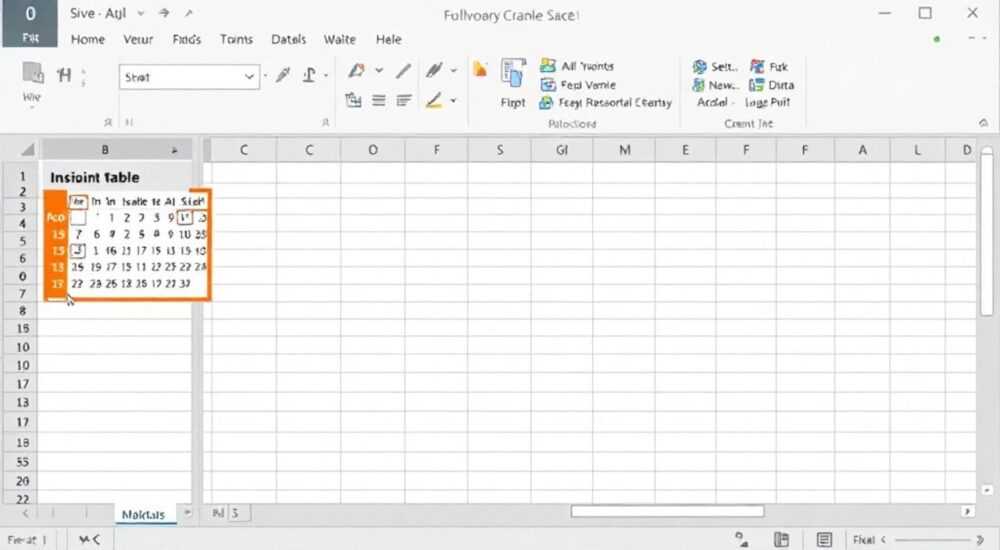Click the zoom slider in status bar
Screen dimensions: 1000x550
coord(932,540)
